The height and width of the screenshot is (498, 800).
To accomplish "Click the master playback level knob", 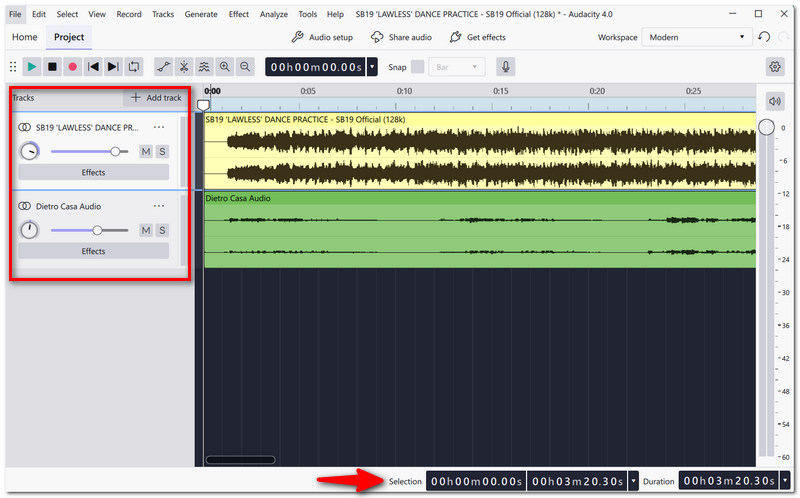I will coord(766,127).
